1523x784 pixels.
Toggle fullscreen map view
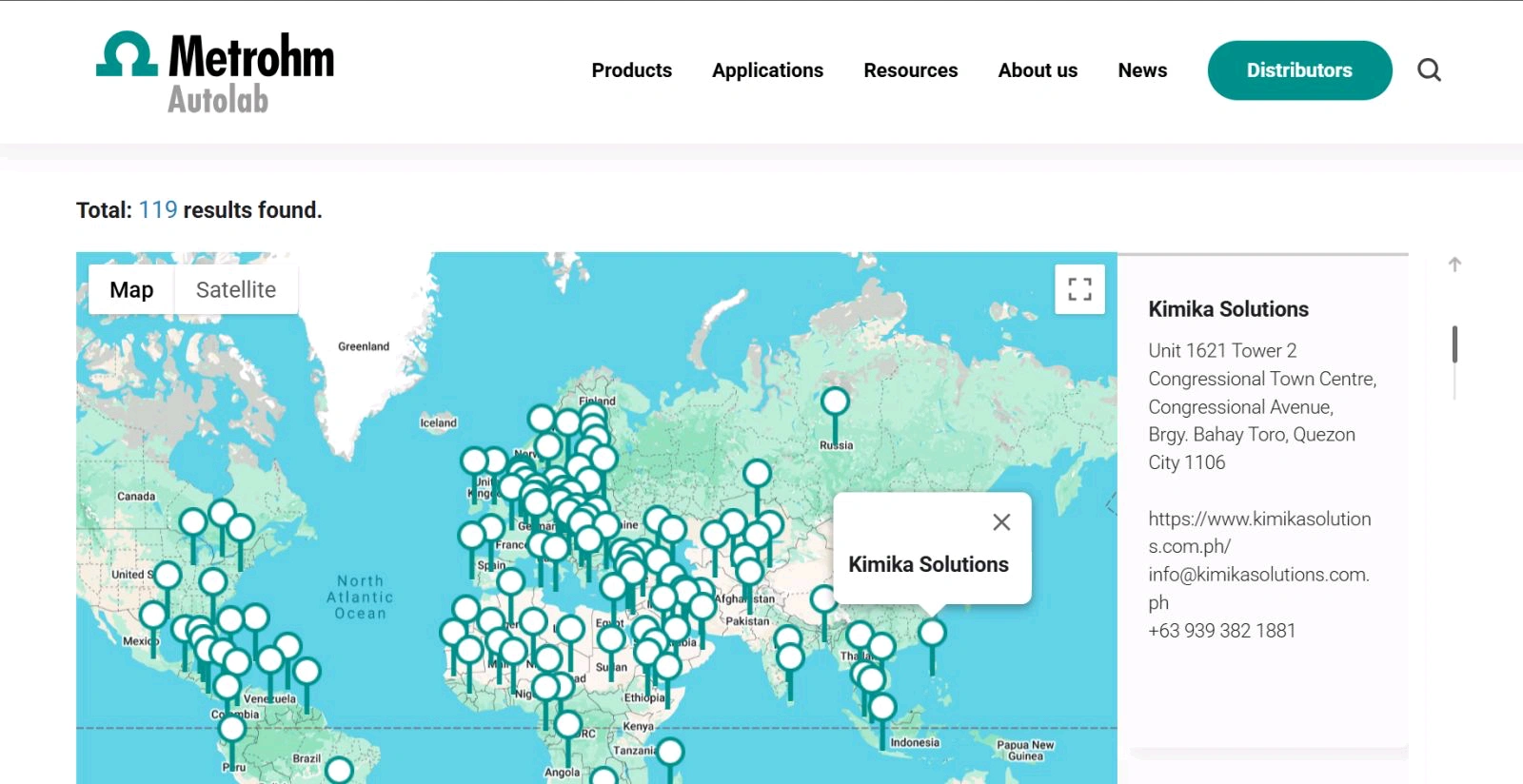tap(1079, 289)
